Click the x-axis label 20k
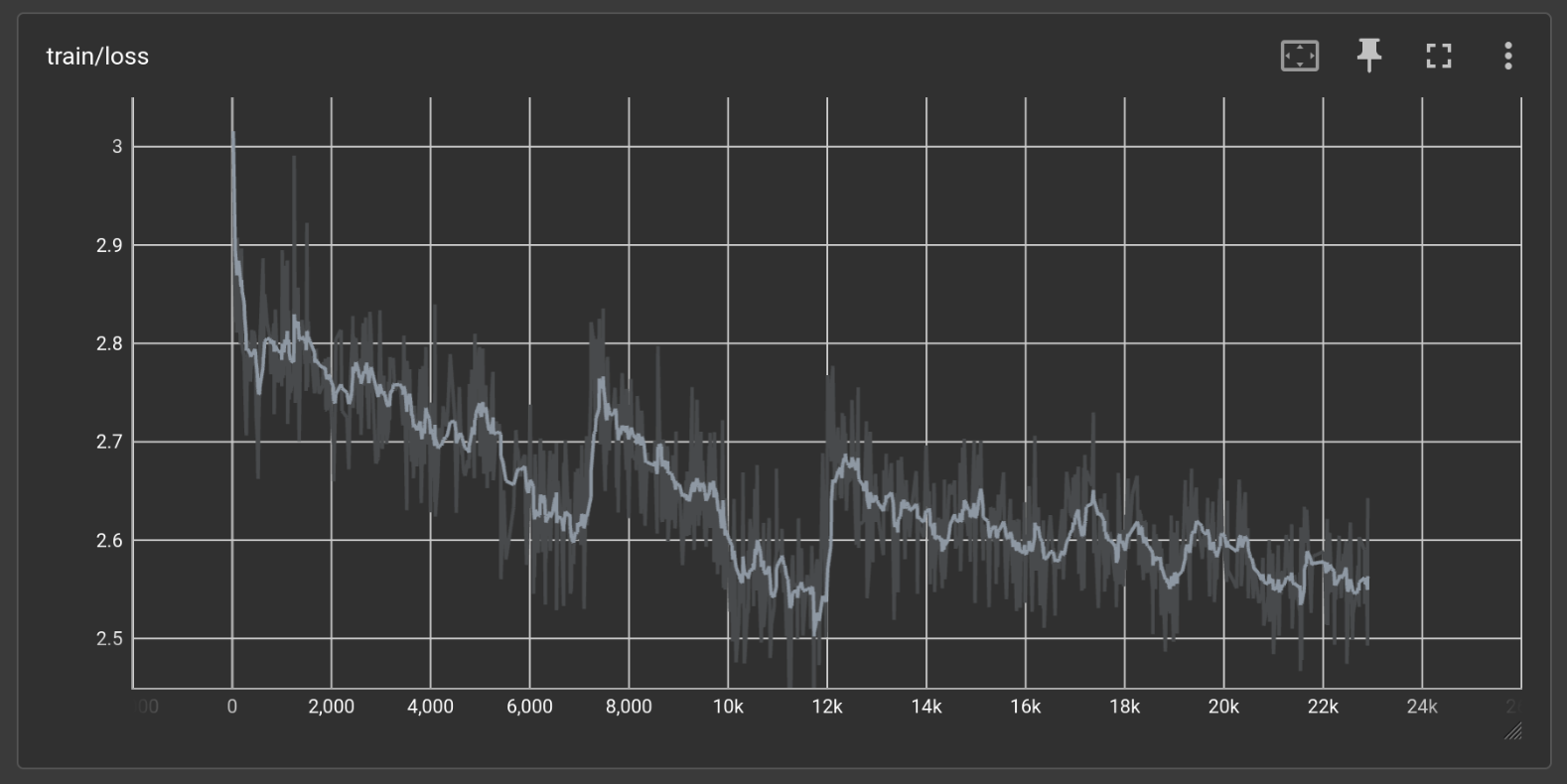1567x784 pixels. pos(1223,707)
